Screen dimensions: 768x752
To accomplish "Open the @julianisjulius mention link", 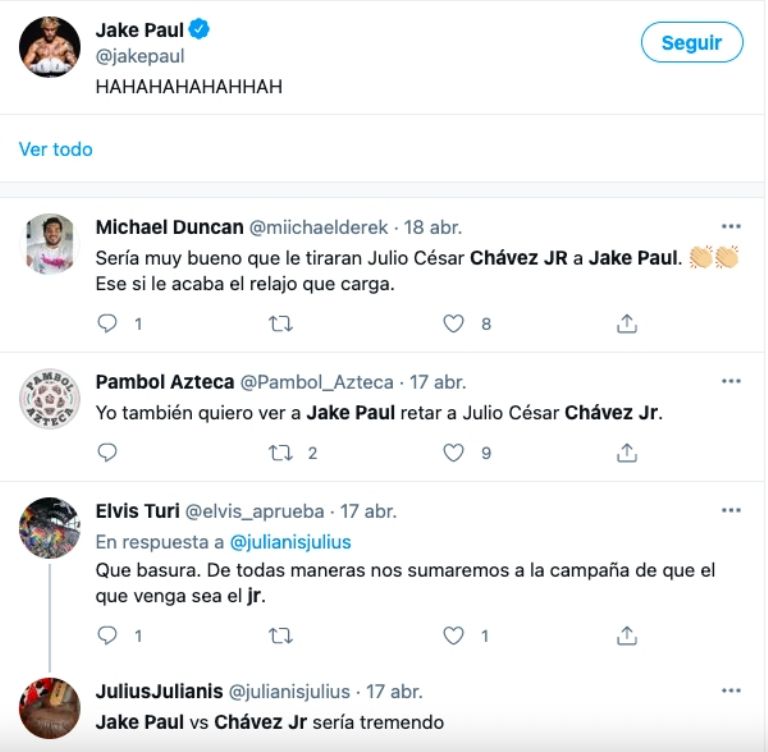I will pos(291,542).
